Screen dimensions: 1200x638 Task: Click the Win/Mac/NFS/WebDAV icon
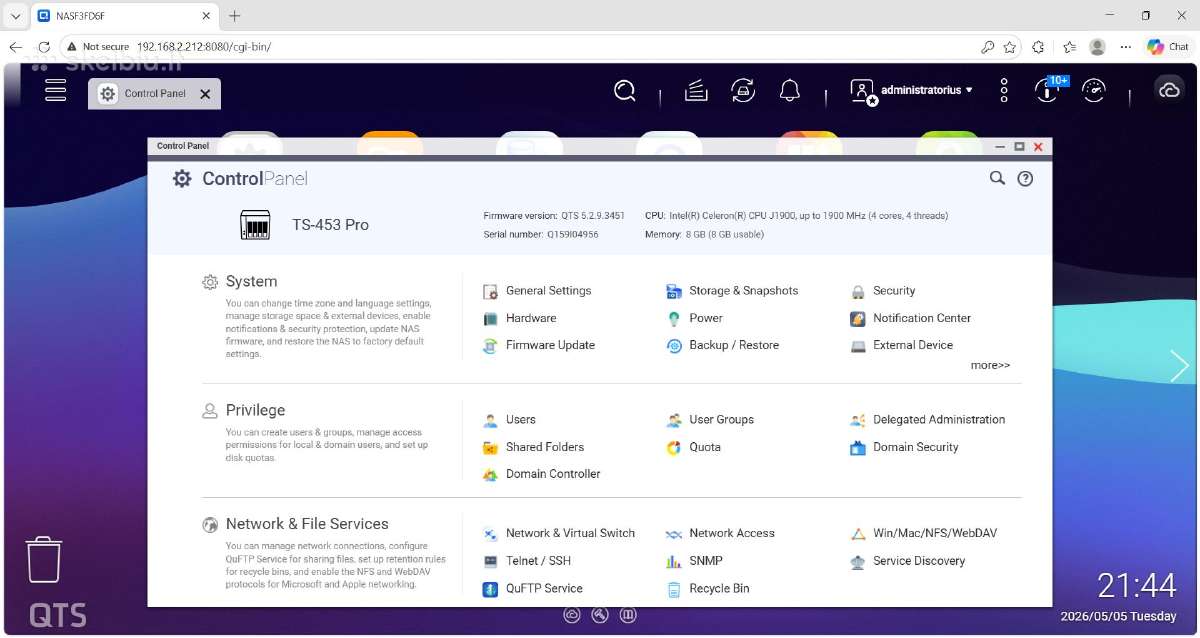point(858,534)
